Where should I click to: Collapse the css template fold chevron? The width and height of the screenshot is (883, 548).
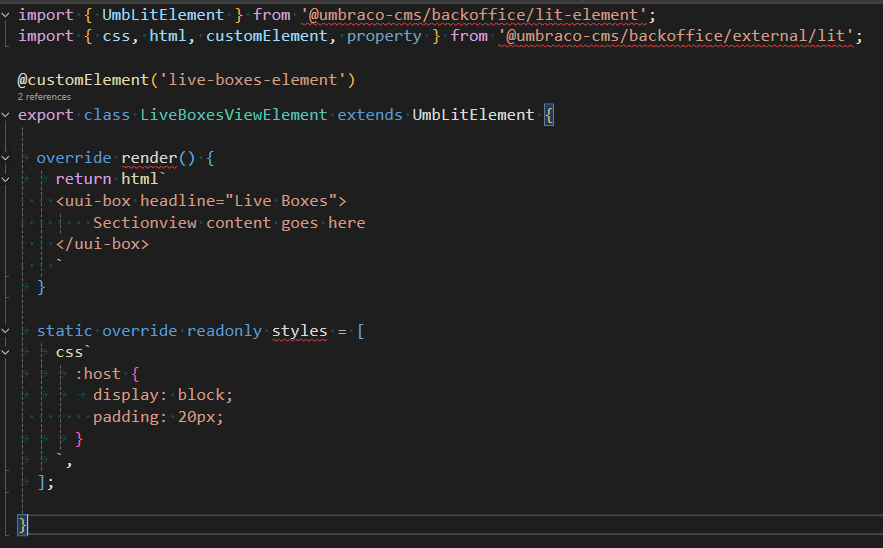[x=6, y=353]
